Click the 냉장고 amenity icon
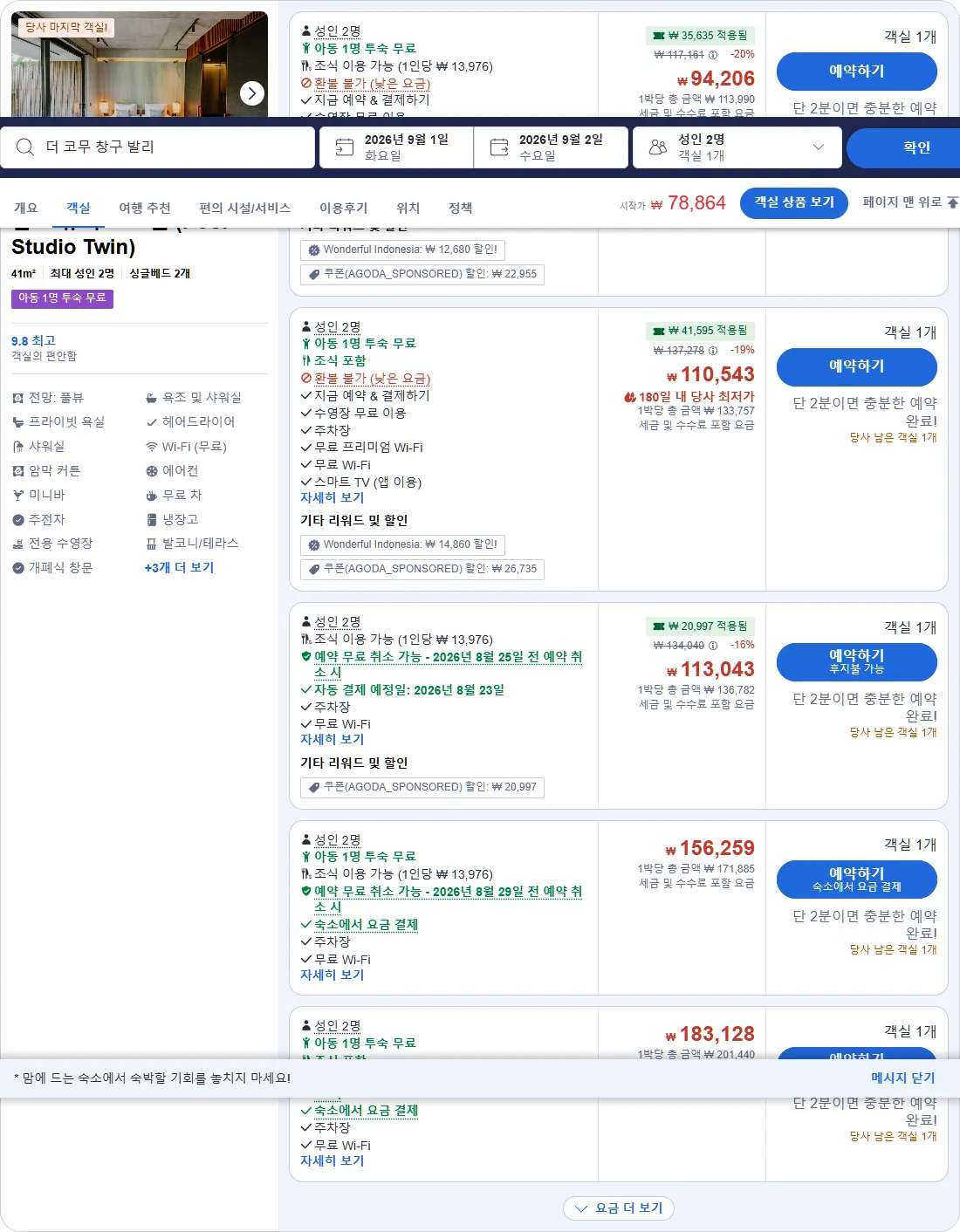960x1232 pixels. tap(152, 520)
